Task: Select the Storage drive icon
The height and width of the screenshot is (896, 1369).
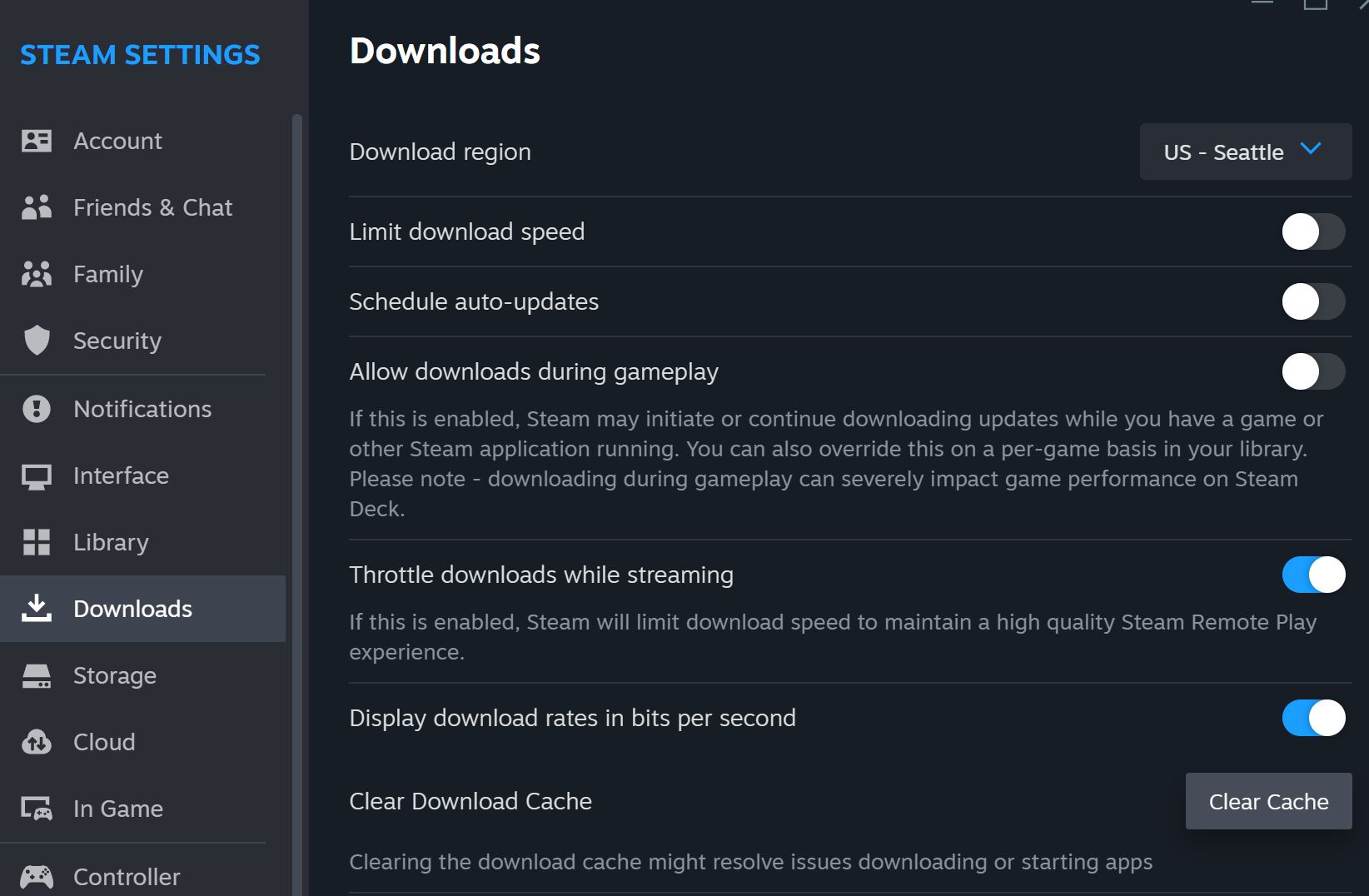Action: pos(37,675)
